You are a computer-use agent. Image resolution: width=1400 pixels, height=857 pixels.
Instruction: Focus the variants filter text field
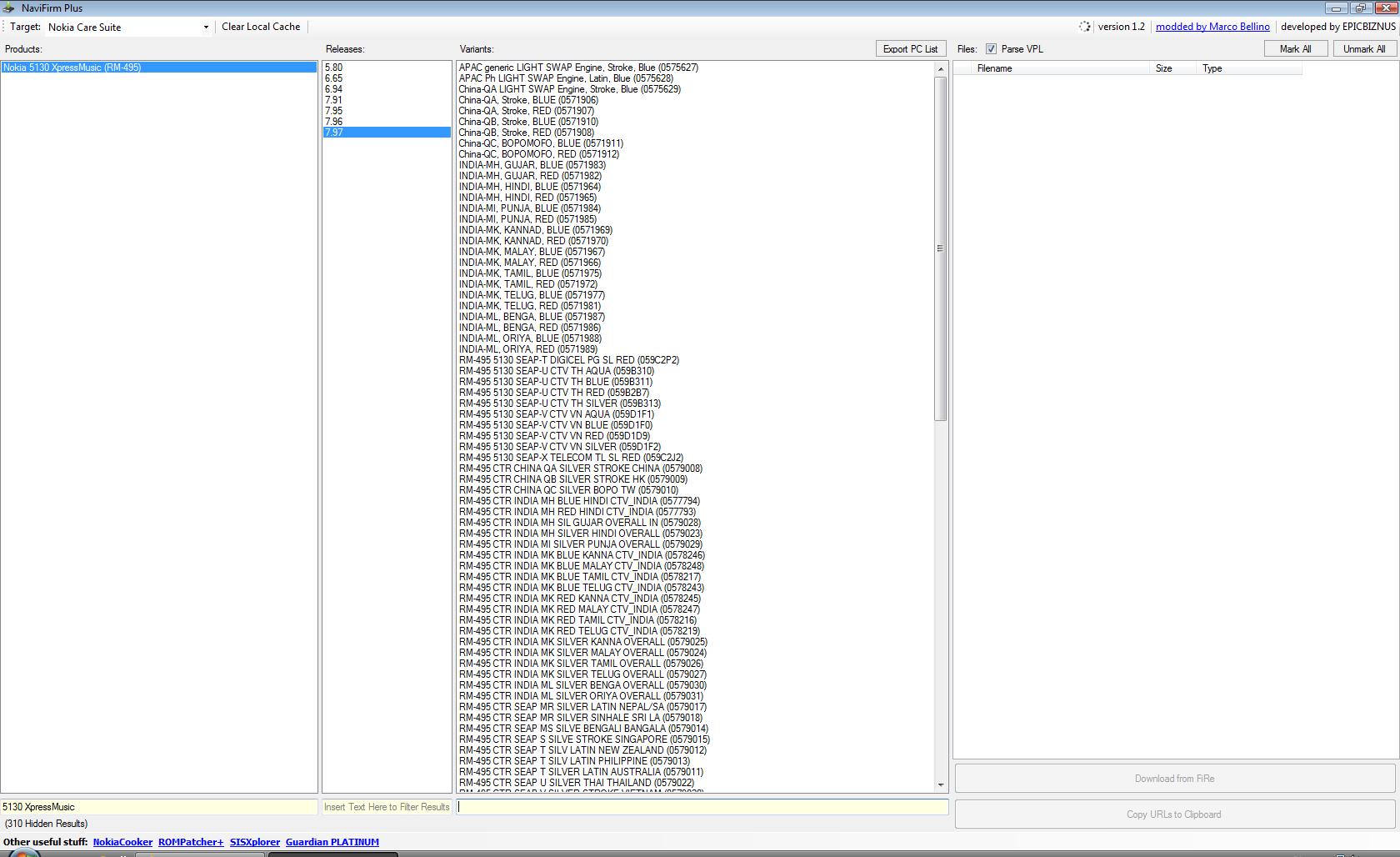(x=702, y=807)
